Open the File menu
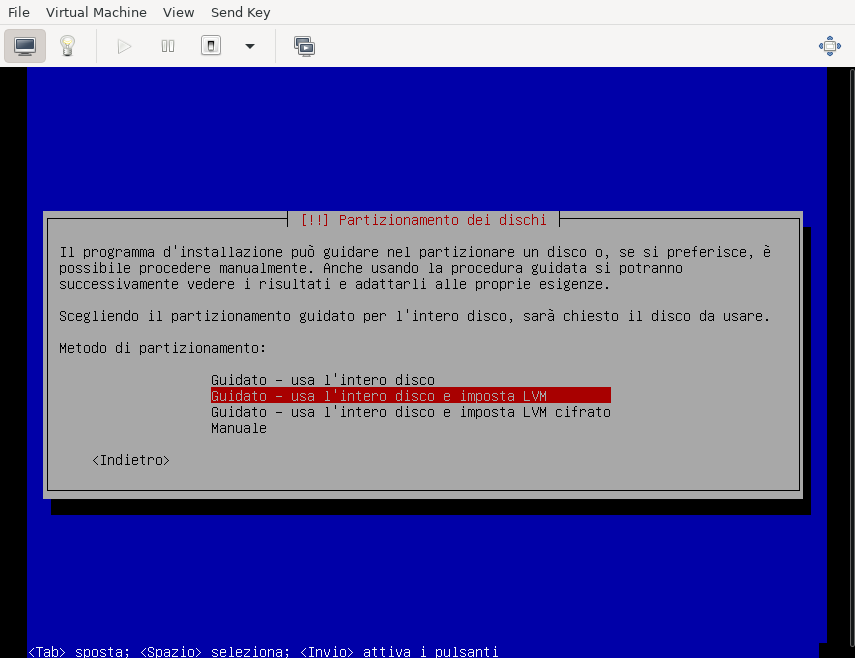855x658 pixels. 19,12
